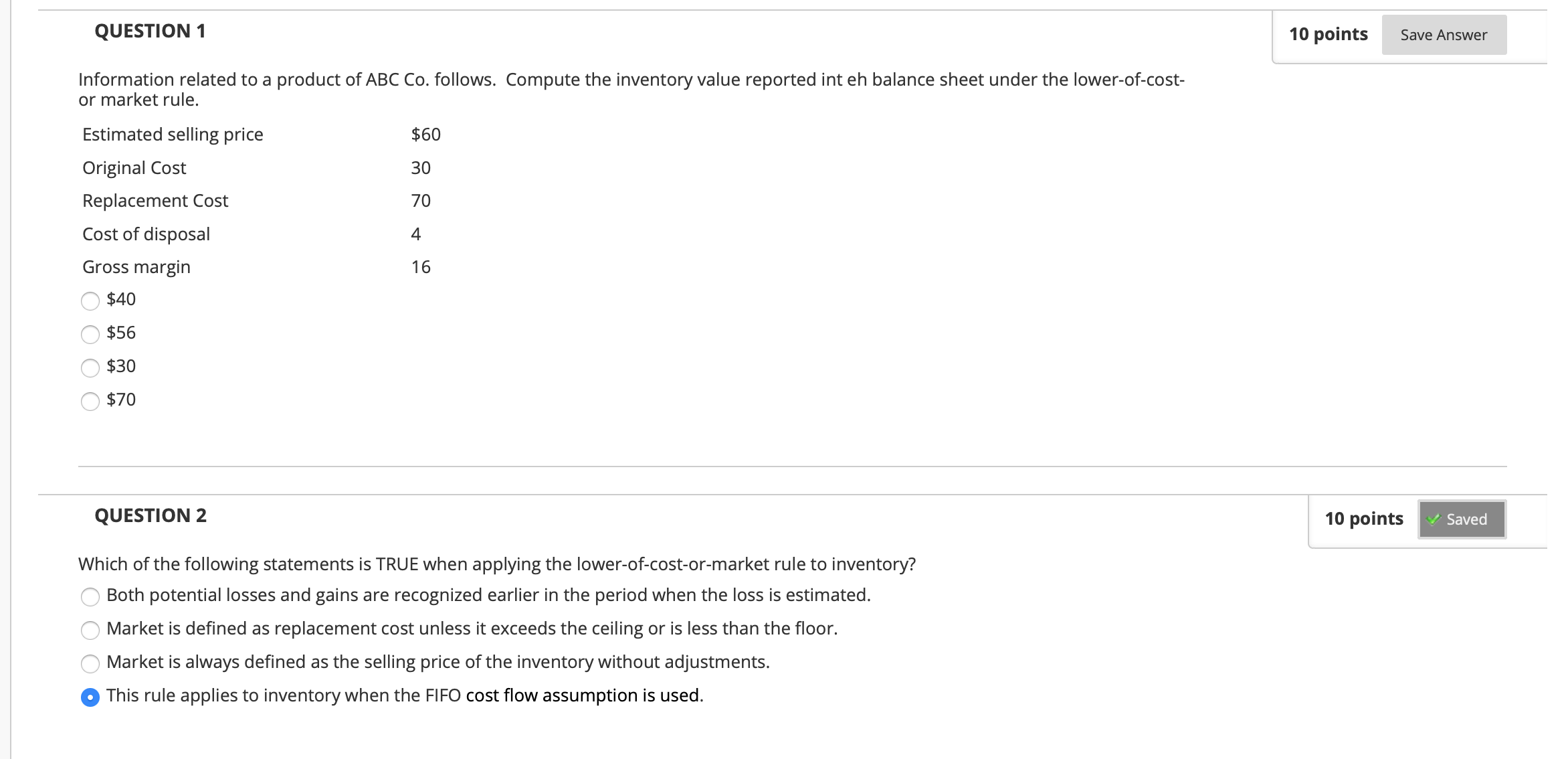Click the Estimated selling price row
This screenshot has width=1568, height=759.
point(173,135)
